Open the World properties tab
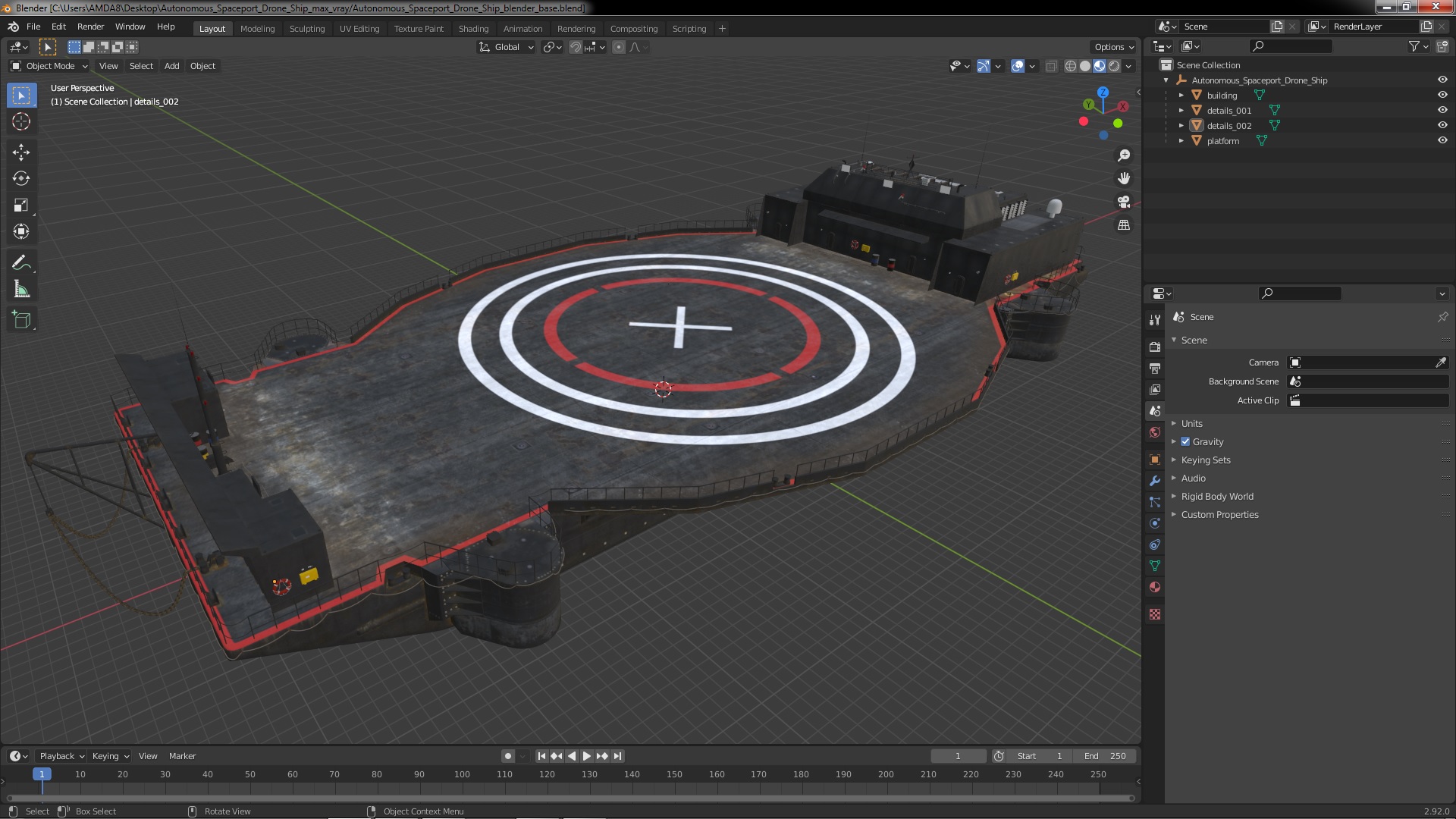Screen dimensions: 1456x819 pyautogui.click(x=1155, y=432)
